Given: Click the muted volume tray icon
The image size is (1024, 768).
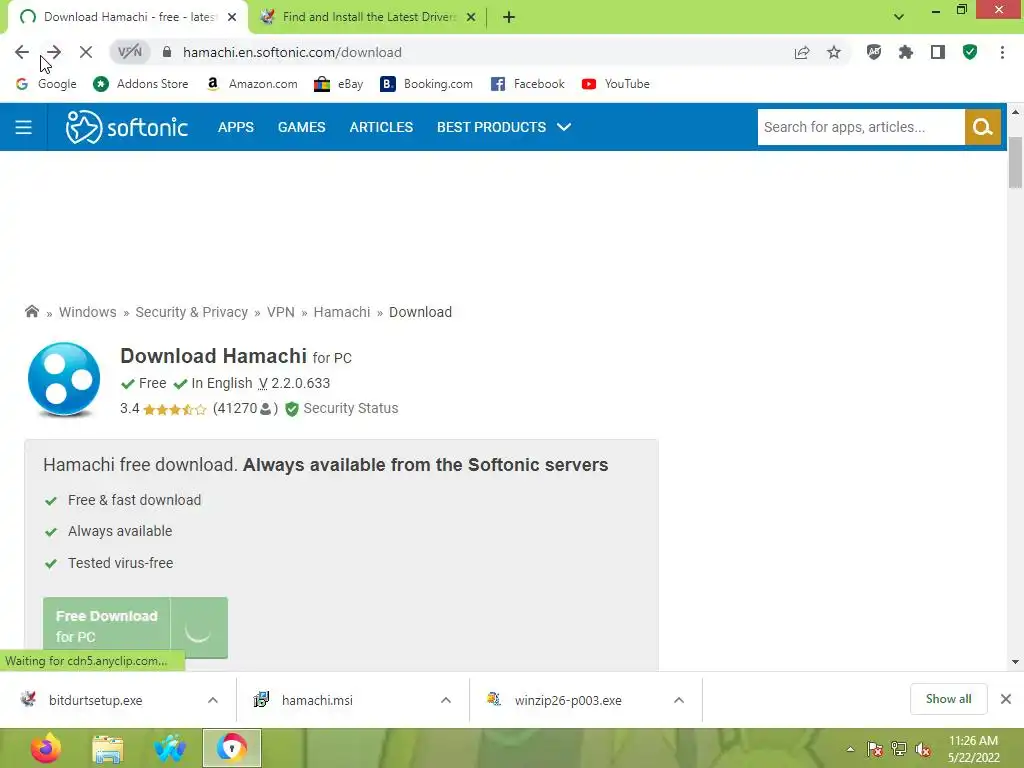Looking at the screenshot, I should pyautogui.click(x=923, y=749).
